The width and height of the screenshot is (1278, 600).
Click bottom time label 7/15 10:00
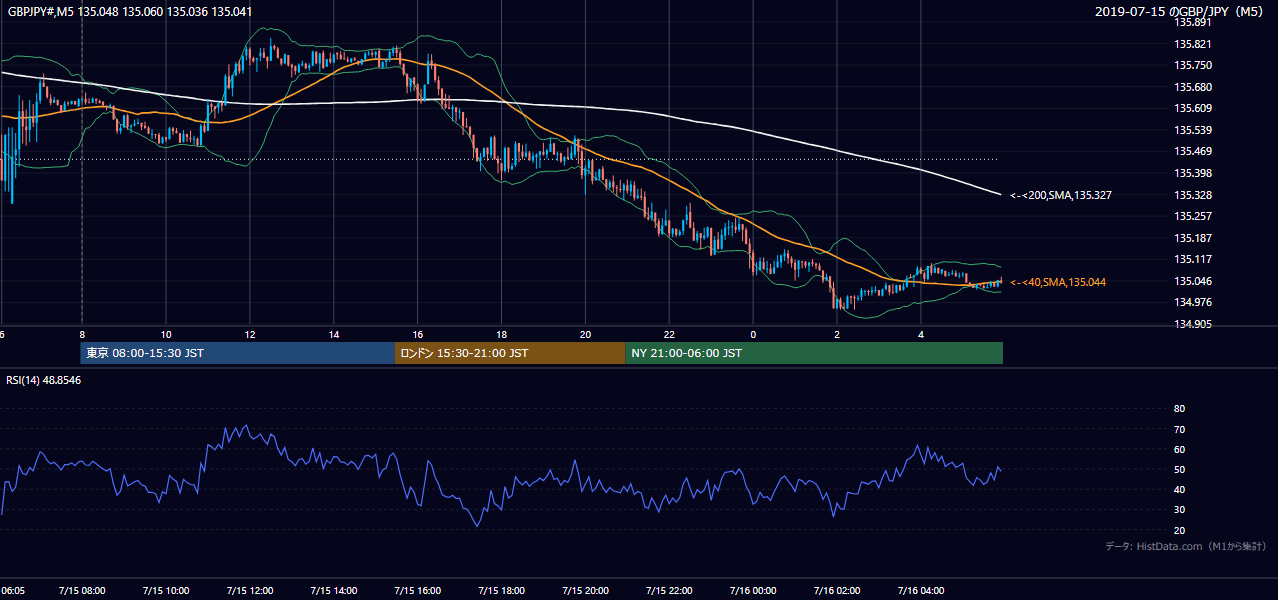tap(166, 590)
